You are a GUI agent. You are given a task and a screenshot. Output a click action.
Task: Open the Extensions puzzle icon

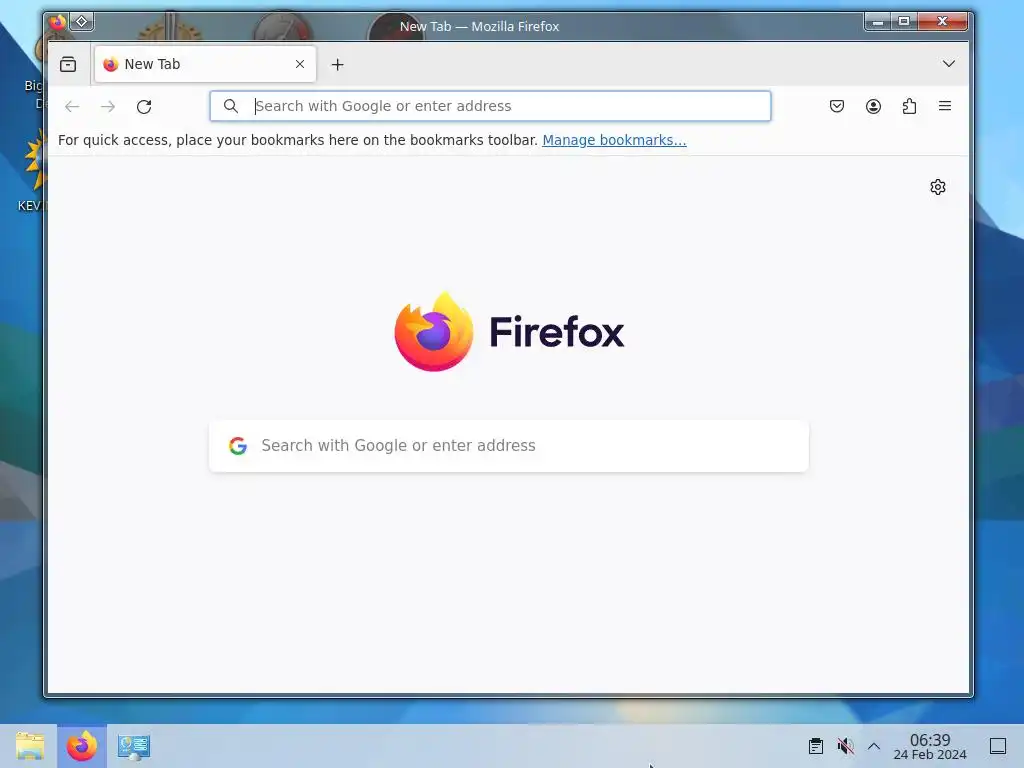pyautogui.click(x=909, y=106)
